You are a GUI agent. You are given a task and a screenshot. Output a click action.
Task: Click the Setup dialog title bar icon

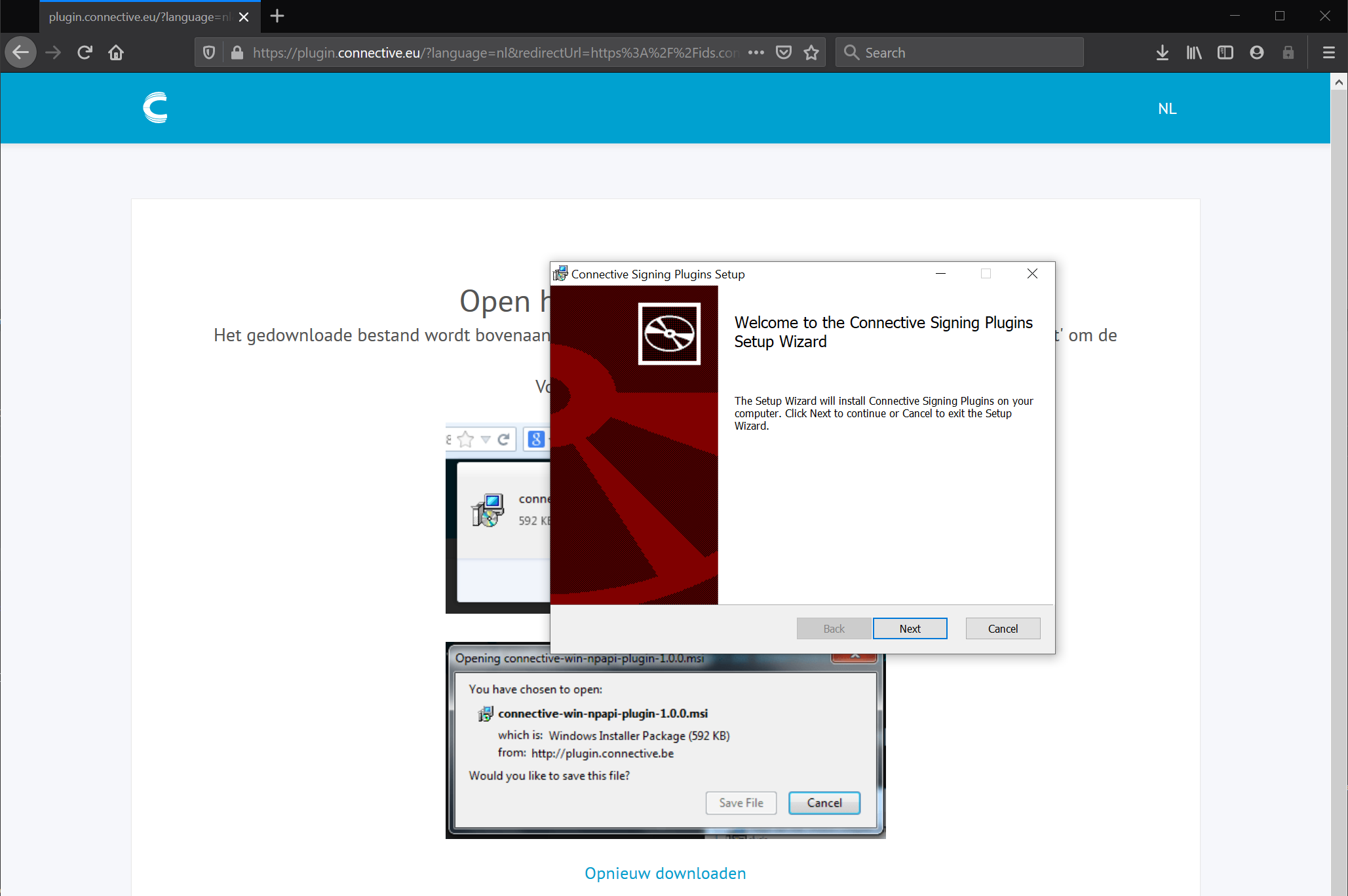coord(560,274)
